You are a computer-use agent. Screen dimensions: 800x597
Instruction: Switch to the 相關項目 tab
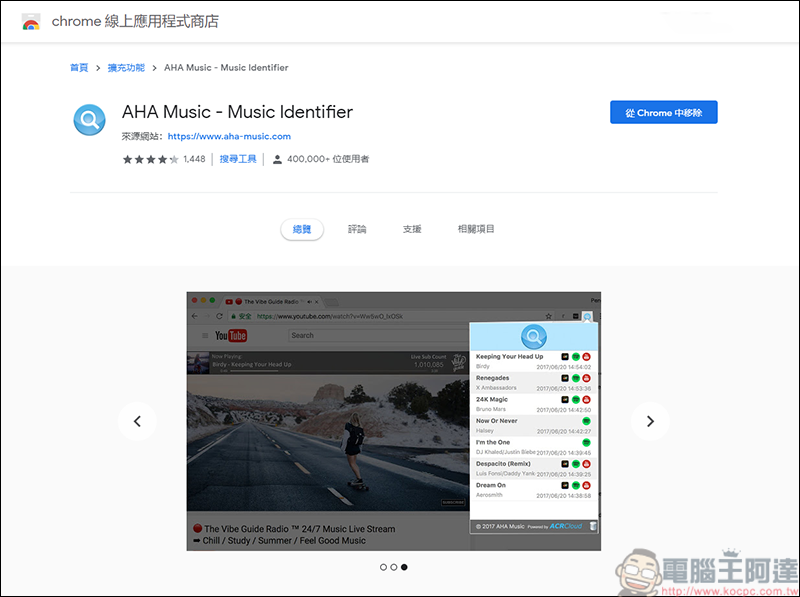point(476,229)
